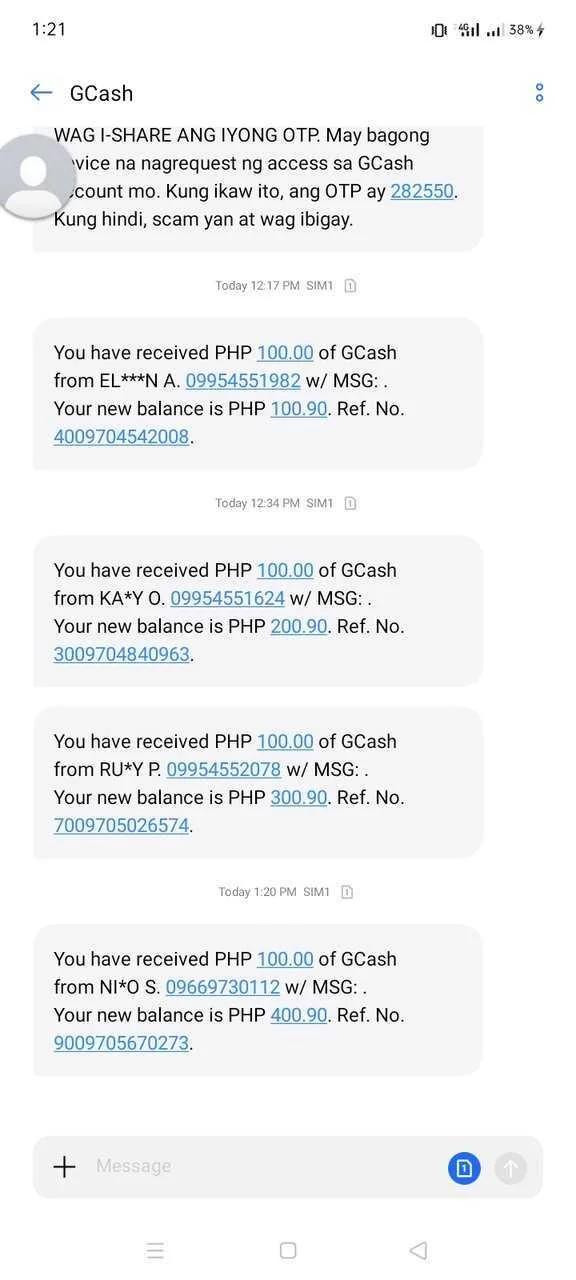Tap the GCash conversation title
Viewport: 576px width, 1280px height.
click(x=101, y=93)
